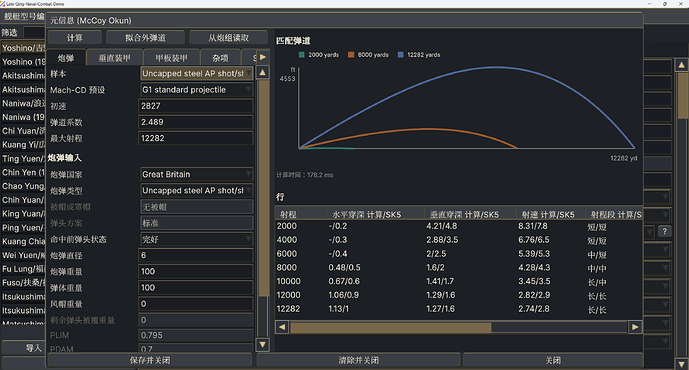Click the 垂直穿深 计算/SK5 column header

(x=470, y=214)
